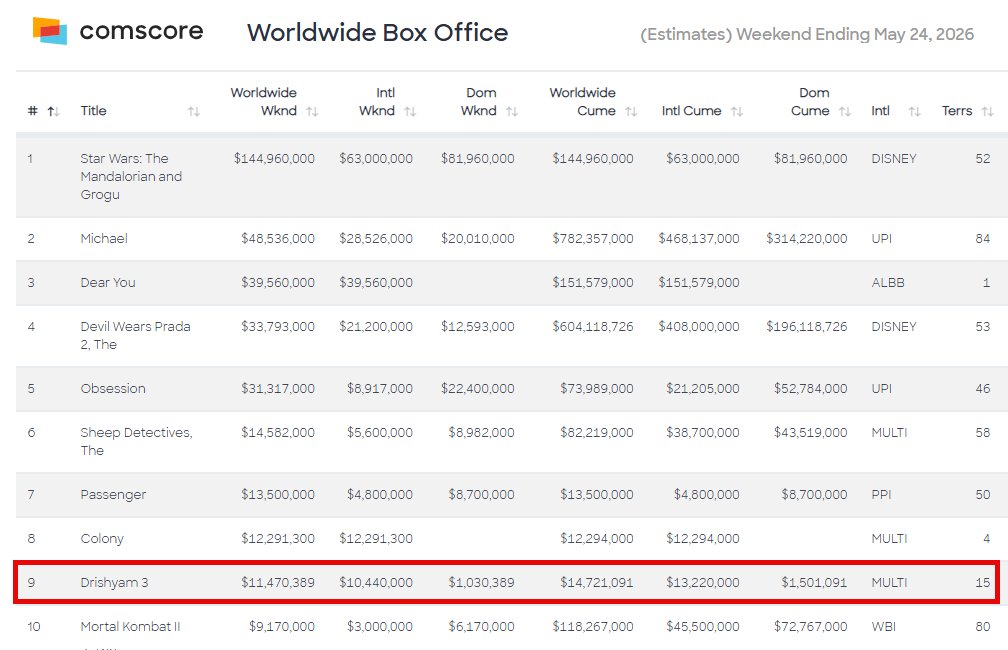Select the Passenger title cell
This screenshot has width=1008, height=650.
pyautogui.click(x=113, y=494)
